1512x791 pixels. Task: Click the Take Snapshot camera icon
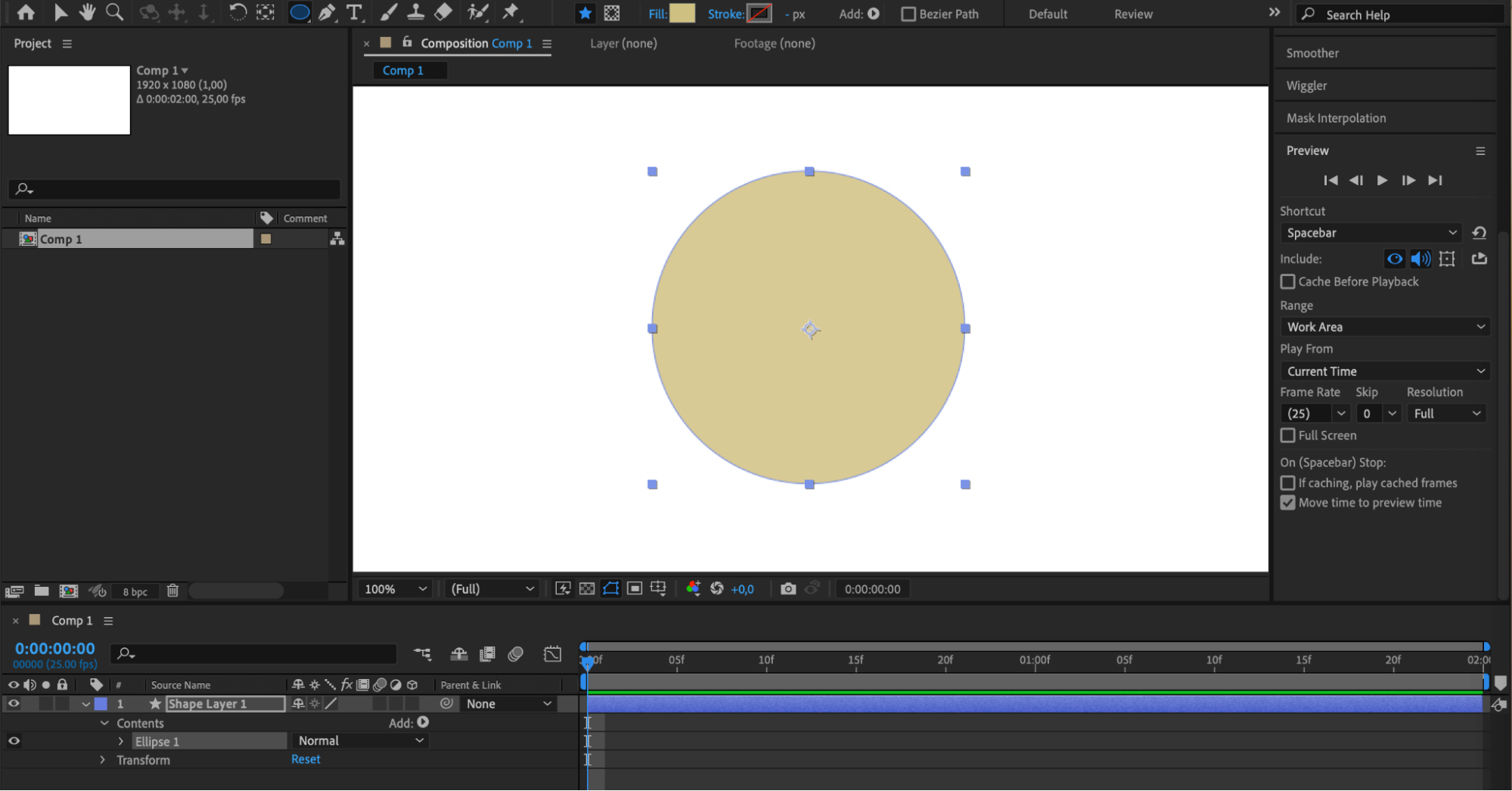tap(788, 588)
